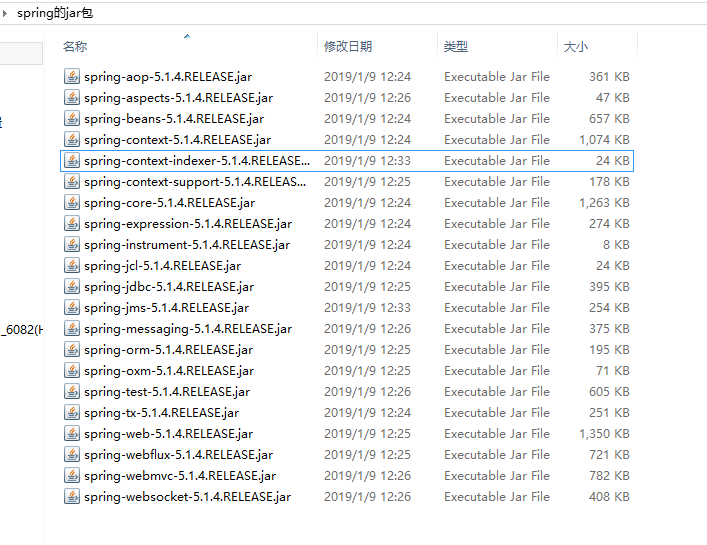Select file spring-messaging-5.1.4.RELEASE.jar

(x=188, y=329)
